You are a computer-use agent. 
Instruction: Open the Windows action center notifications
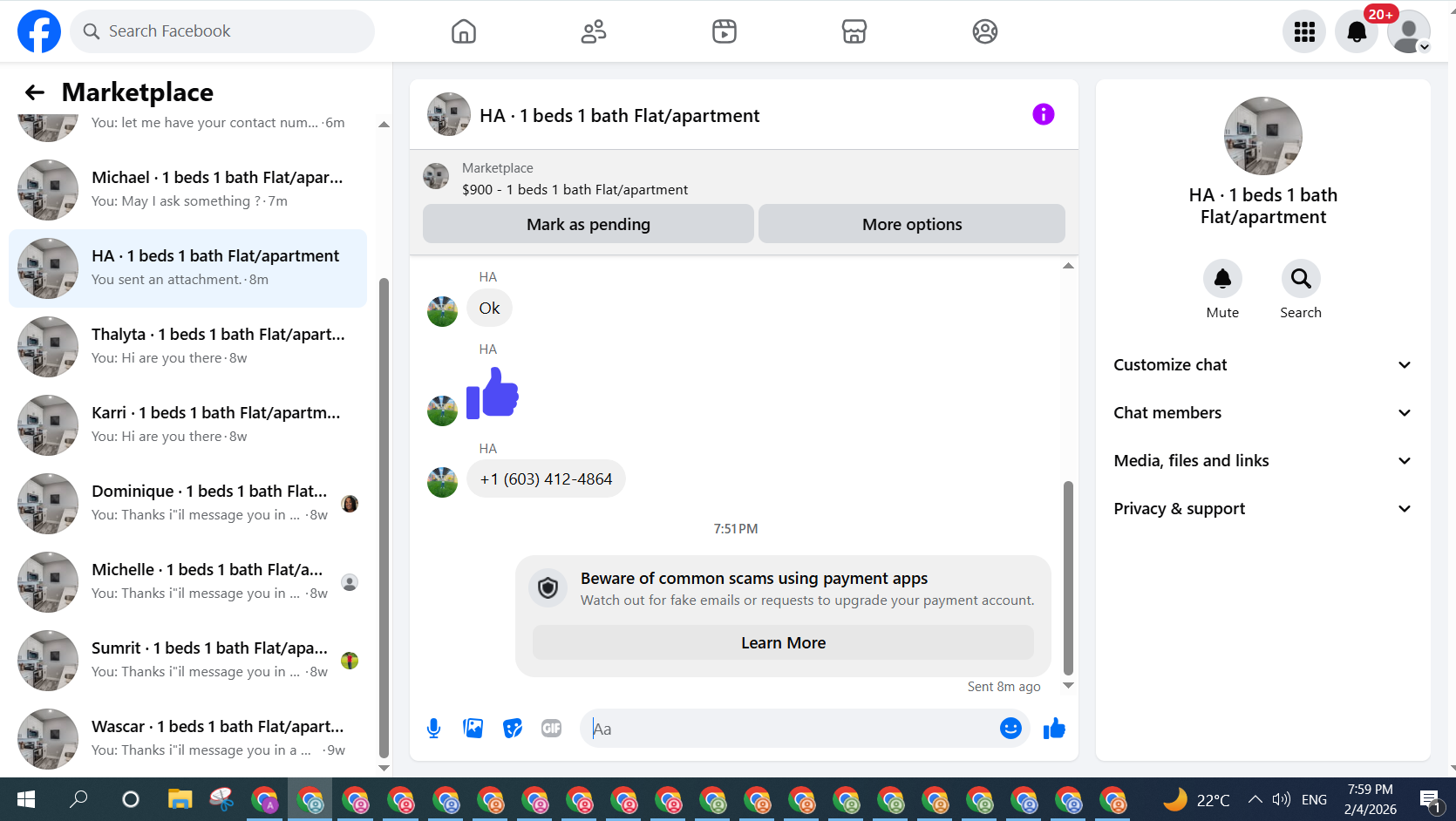(1429, 799)
